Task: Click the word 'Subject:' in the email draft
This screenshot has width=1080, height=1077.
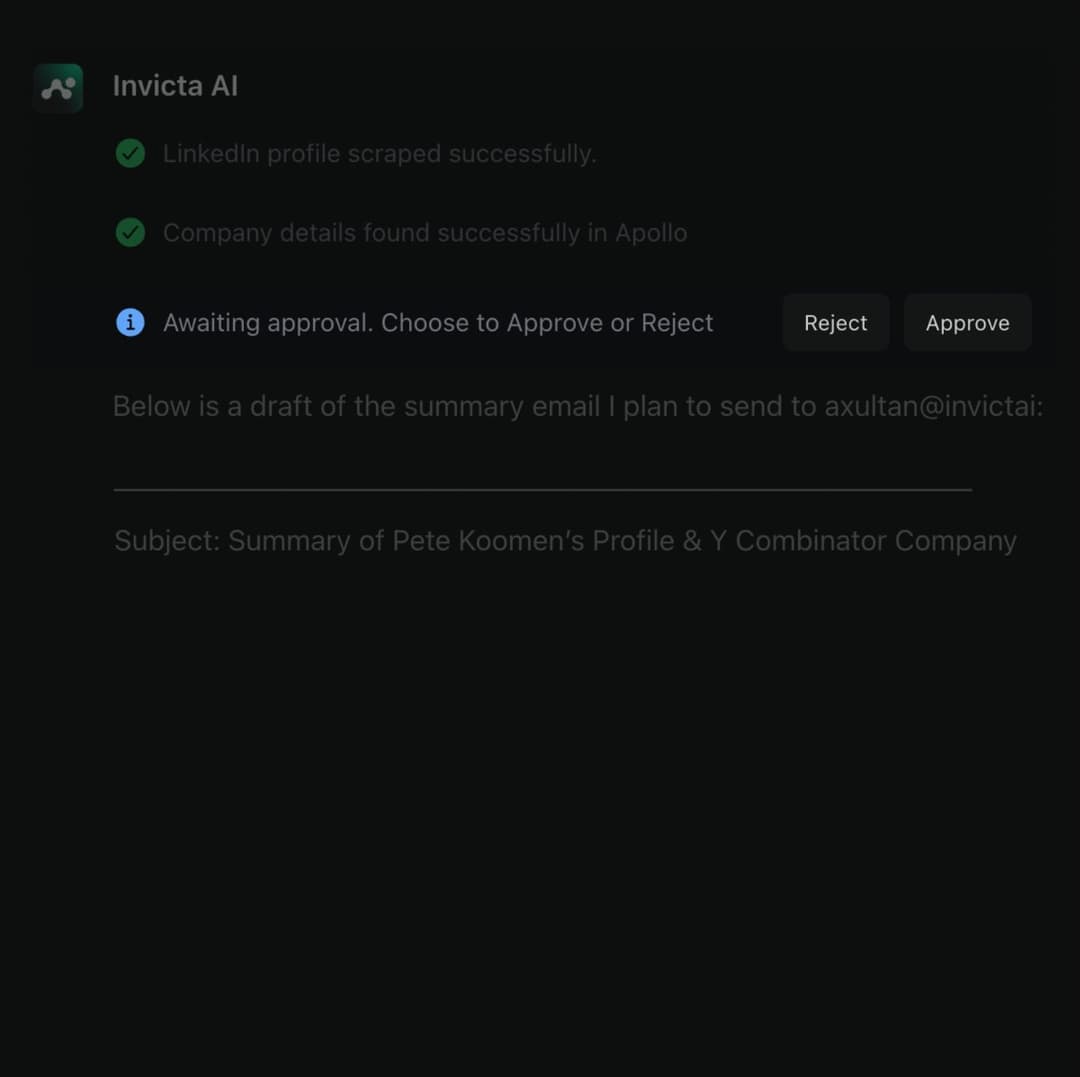Action: click(x=167, y=541)
